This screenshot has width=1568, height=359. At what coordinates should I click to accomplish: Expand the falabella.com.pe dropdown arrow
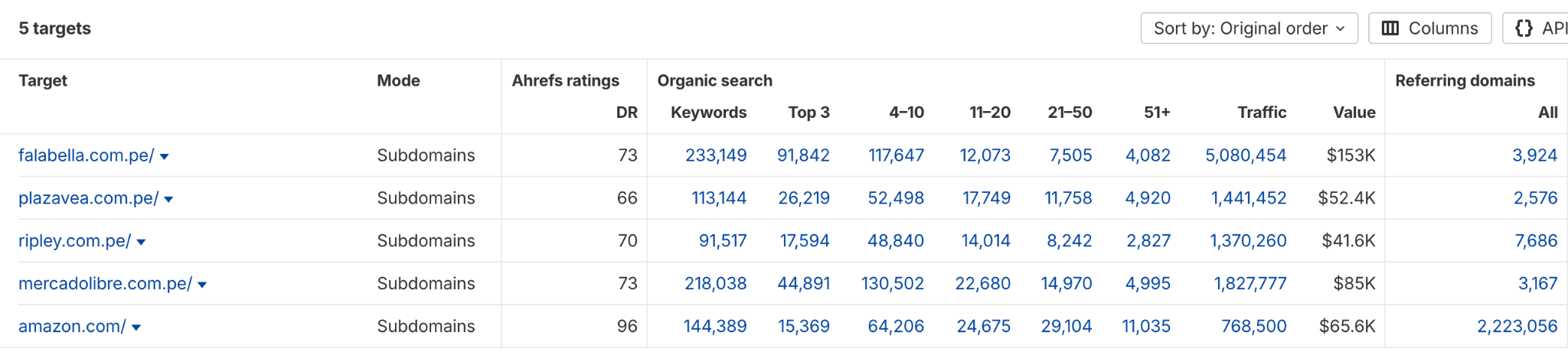click(164, 156)
